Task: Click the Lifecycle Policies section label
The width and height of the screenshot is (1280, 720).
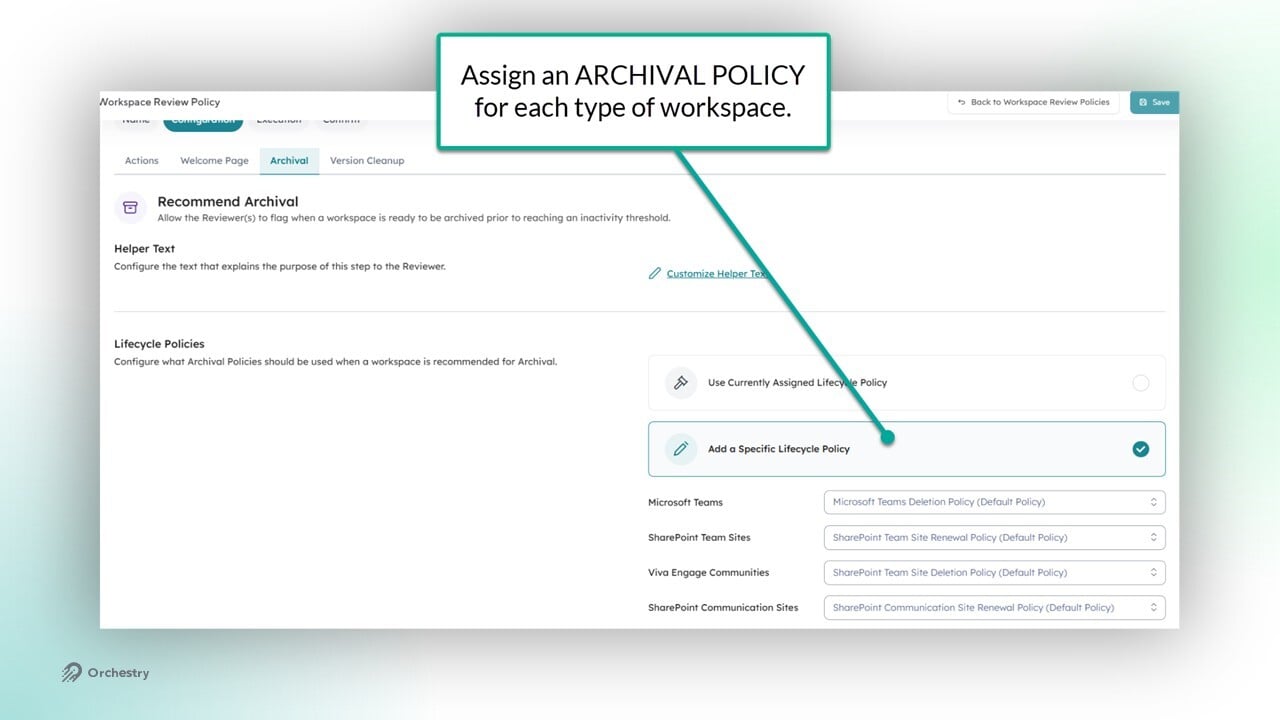Action: click(x=159, y=343)
